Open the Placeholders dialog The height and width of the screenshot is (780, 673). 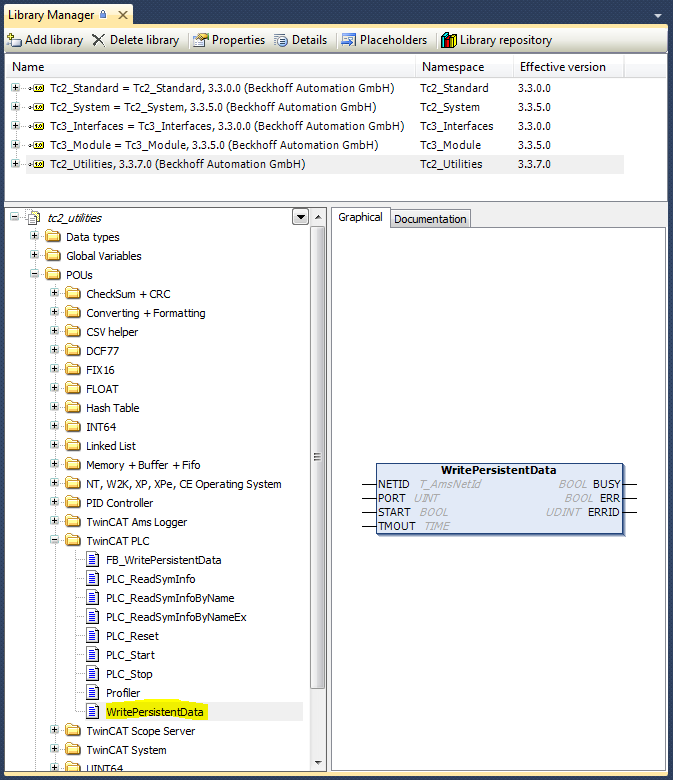point(384,40)
